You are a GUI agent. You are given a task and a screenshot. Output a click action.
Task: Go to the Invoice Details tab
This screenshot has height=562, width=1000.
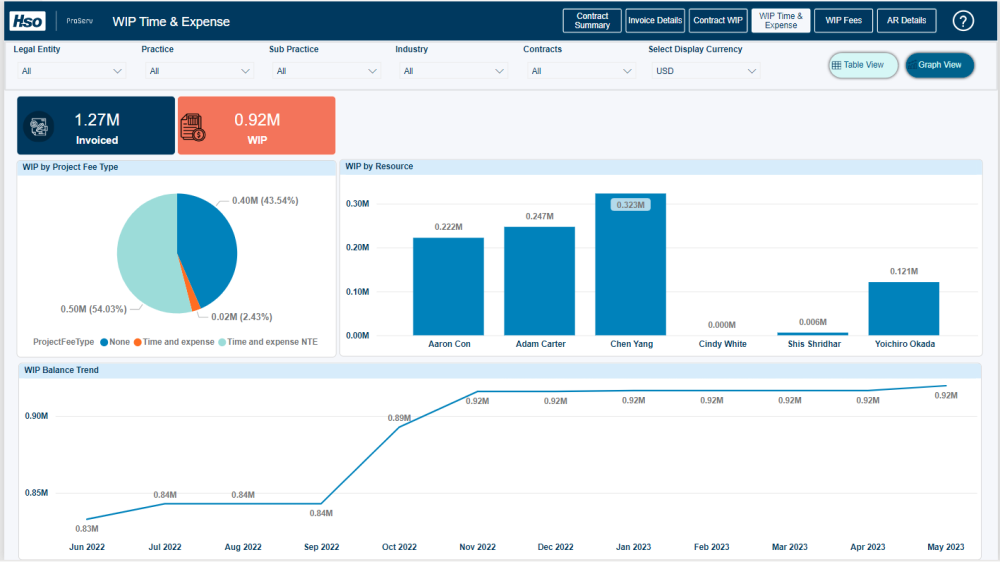[655, 21]
